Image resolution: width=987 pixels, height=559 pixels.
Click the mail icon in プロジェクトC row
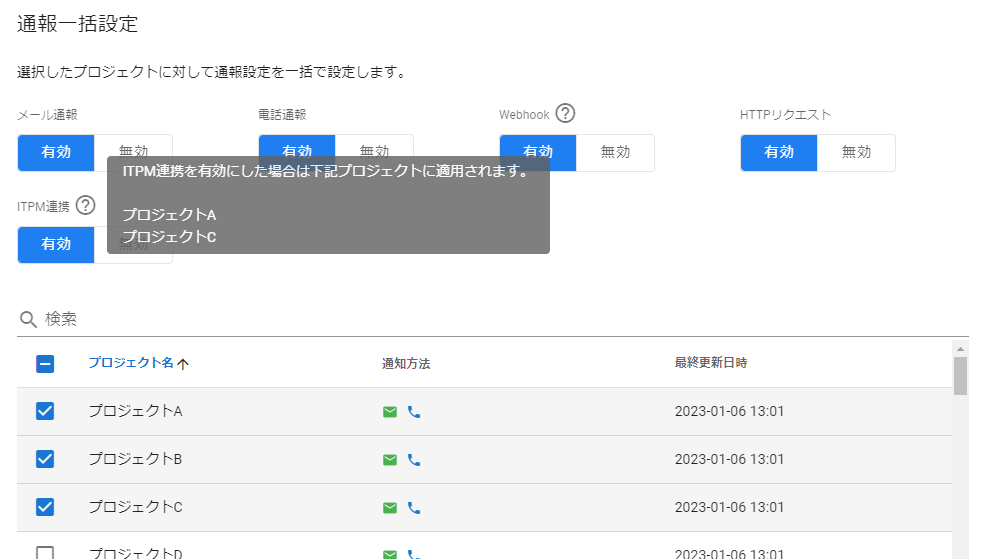(390, 508)
